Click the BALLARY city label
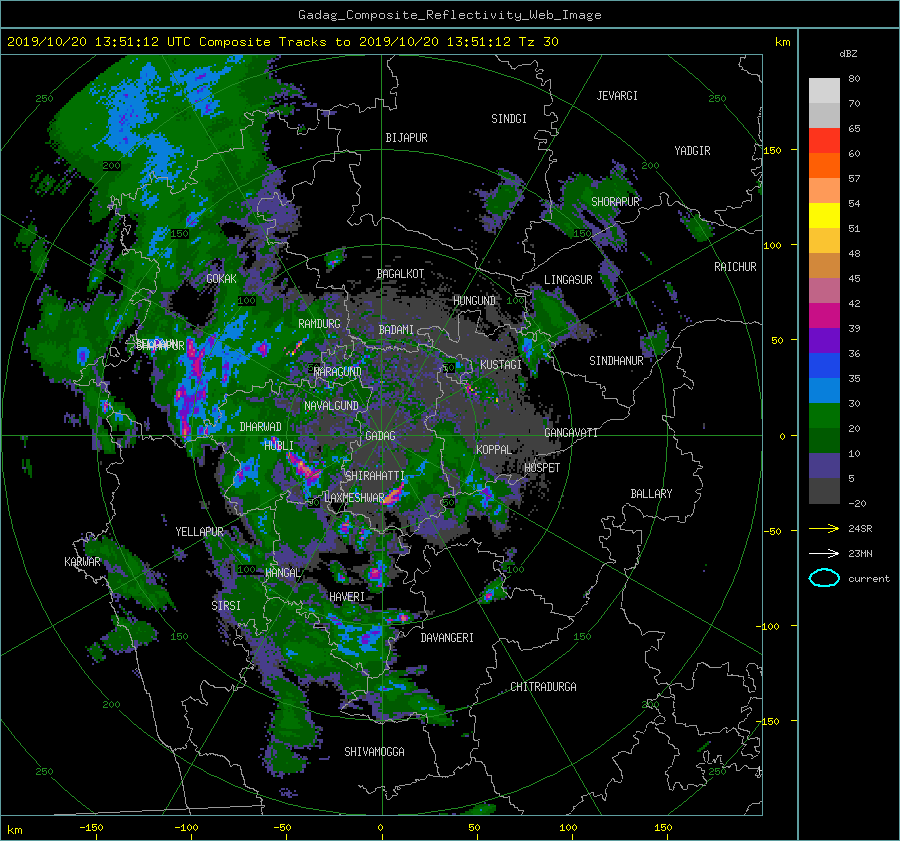The width and height of the screenshot is (900, 841). pos(651,494)
